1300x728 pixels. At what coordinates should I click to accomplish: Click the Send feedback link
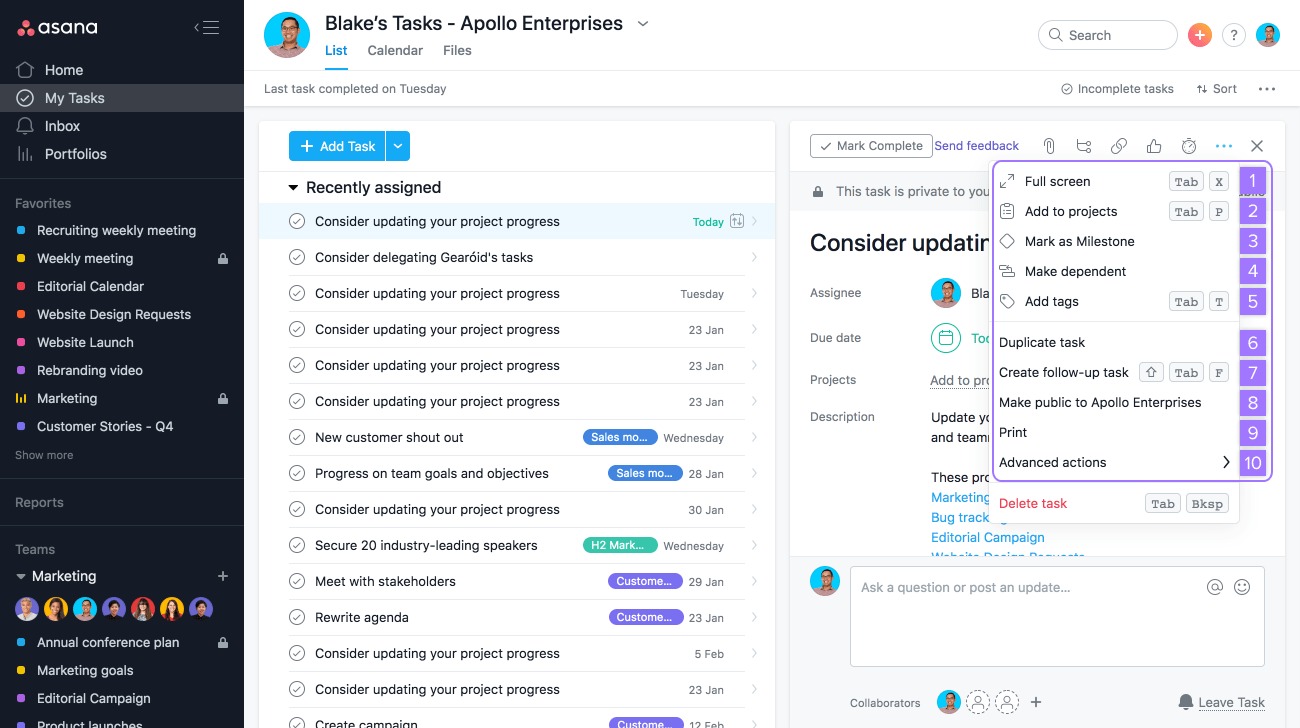(x=977, y=145)
